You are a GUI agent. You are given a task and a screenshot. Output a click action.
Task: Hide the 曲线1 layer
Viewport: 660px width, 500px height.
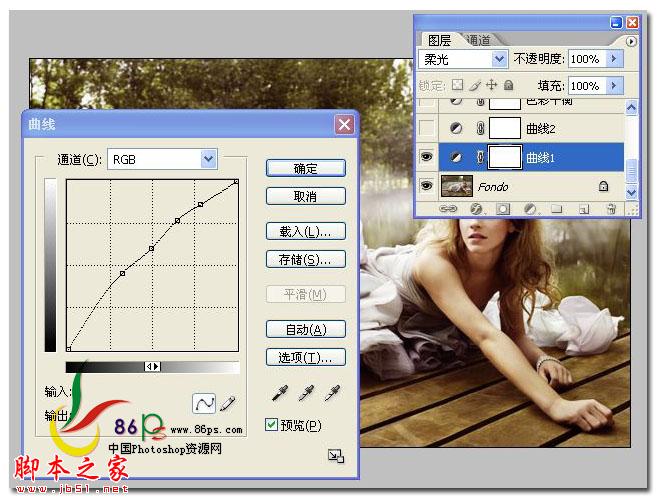click(x=426, y=157)
